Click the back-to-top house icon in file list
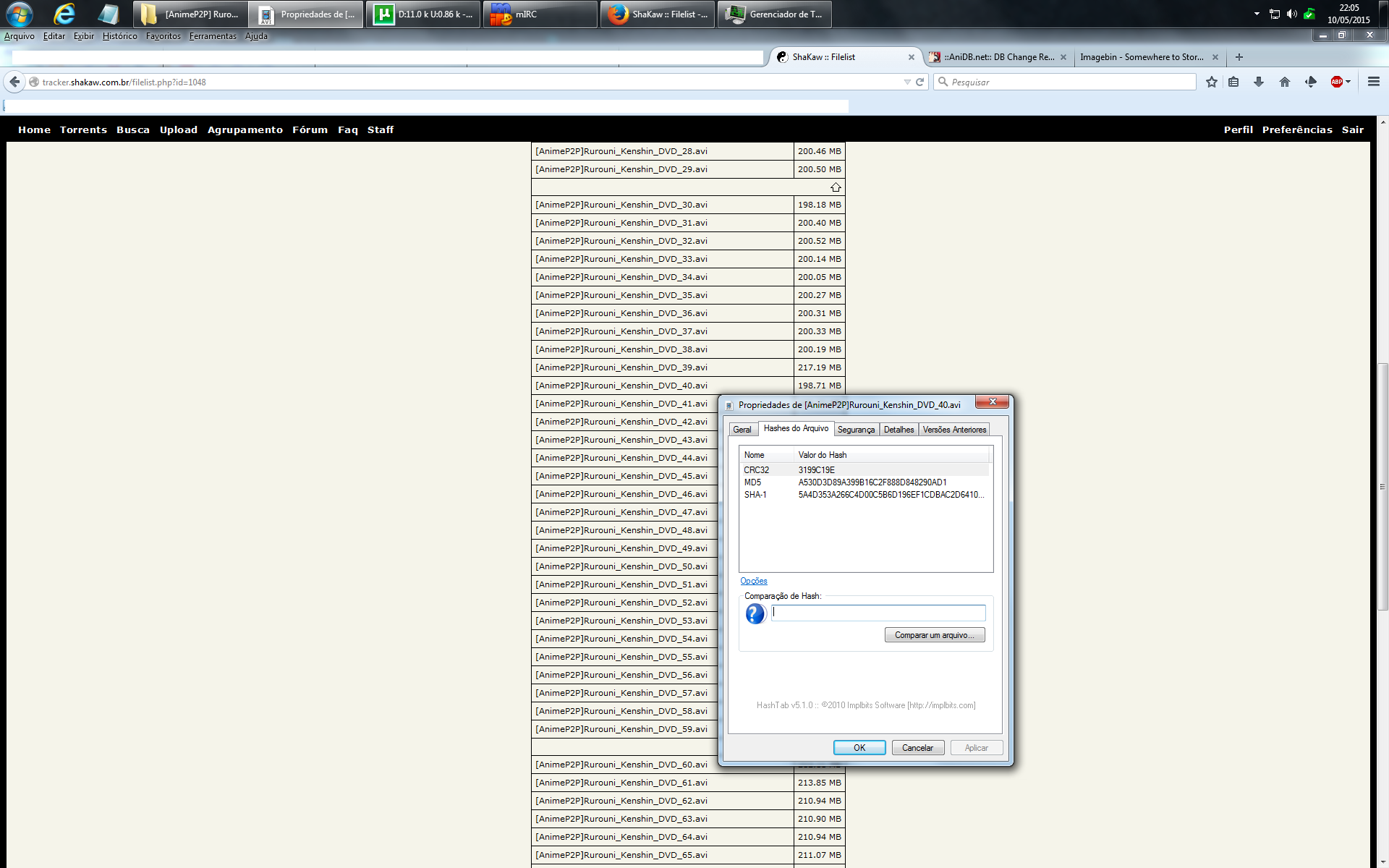This screenshot has height=868, width=1389. pyautogui.click(x=836, y=187)
